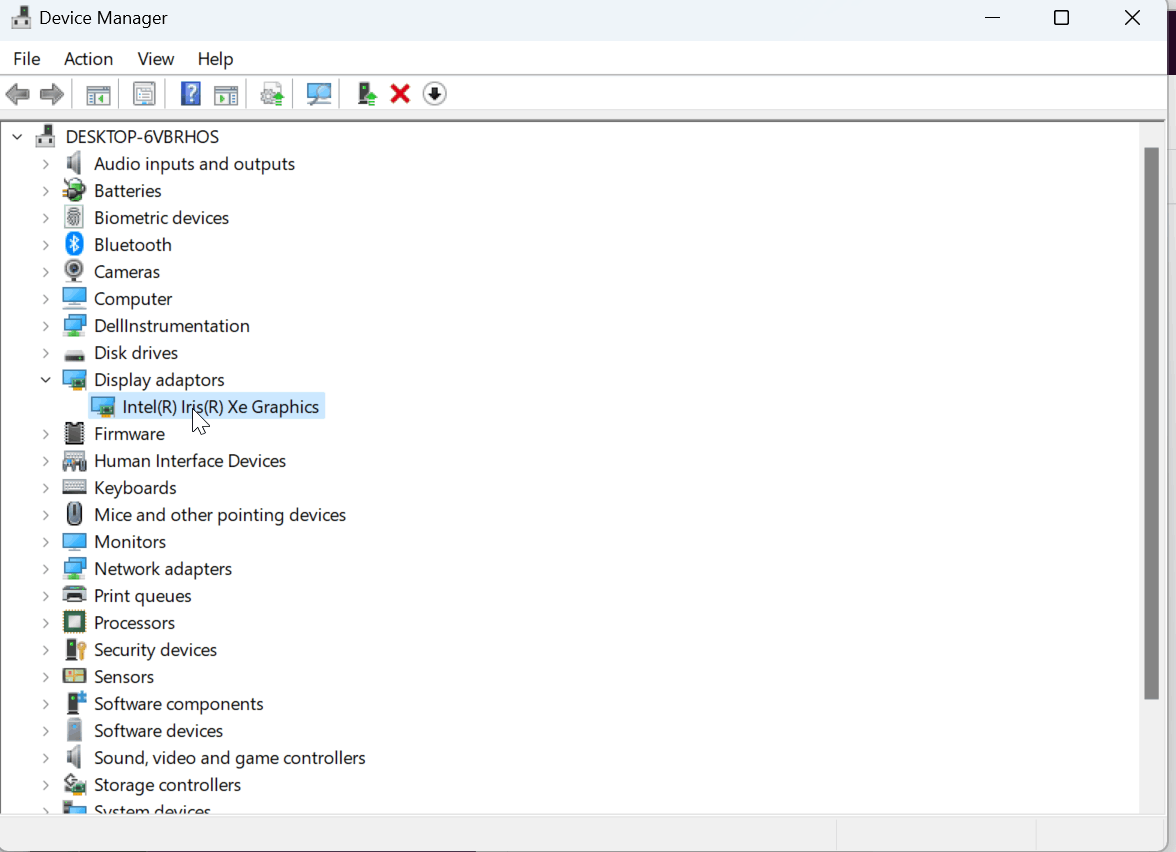
Task: Expand the Software components category
Action: [46, 704]
